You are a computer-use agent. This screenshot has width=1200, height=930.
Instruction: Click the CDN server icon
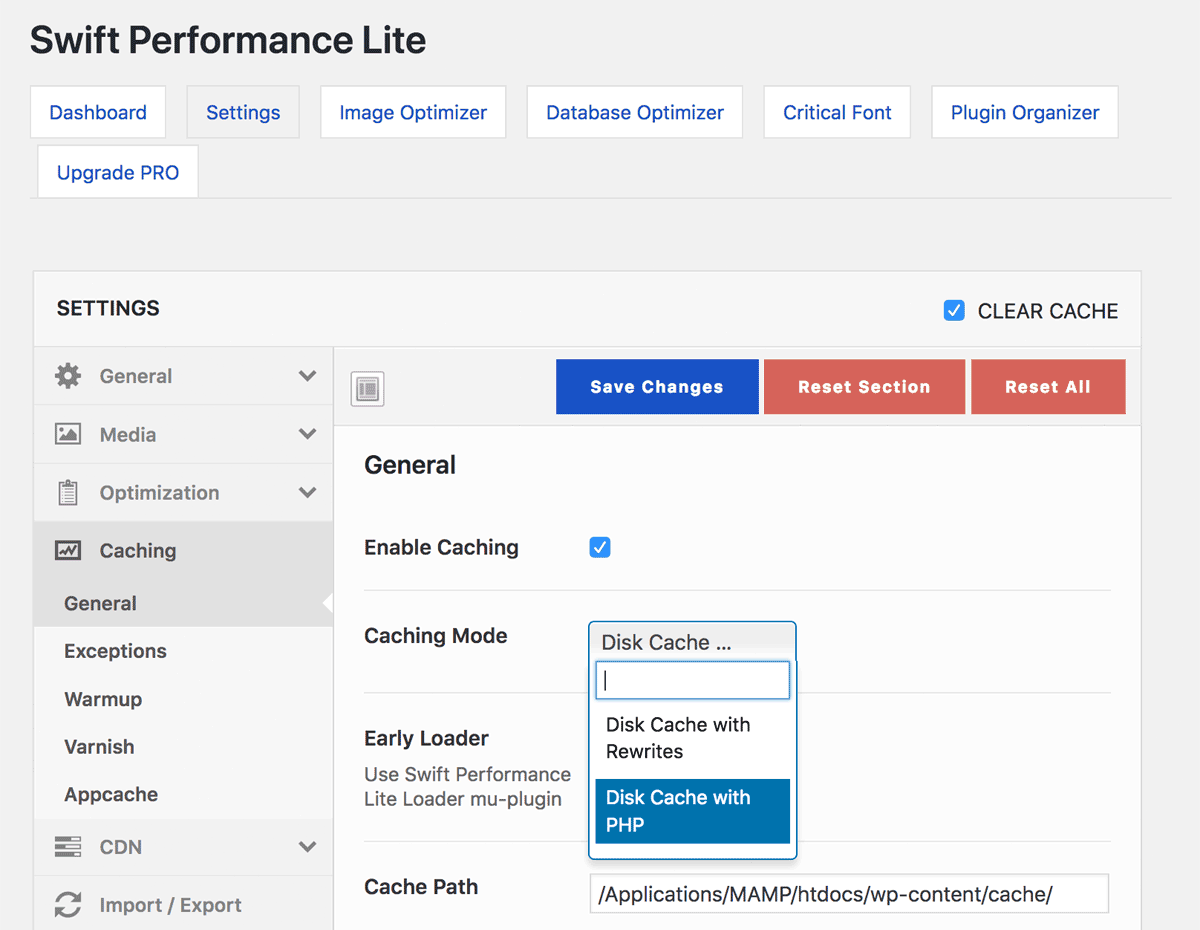tap(68, 847)
